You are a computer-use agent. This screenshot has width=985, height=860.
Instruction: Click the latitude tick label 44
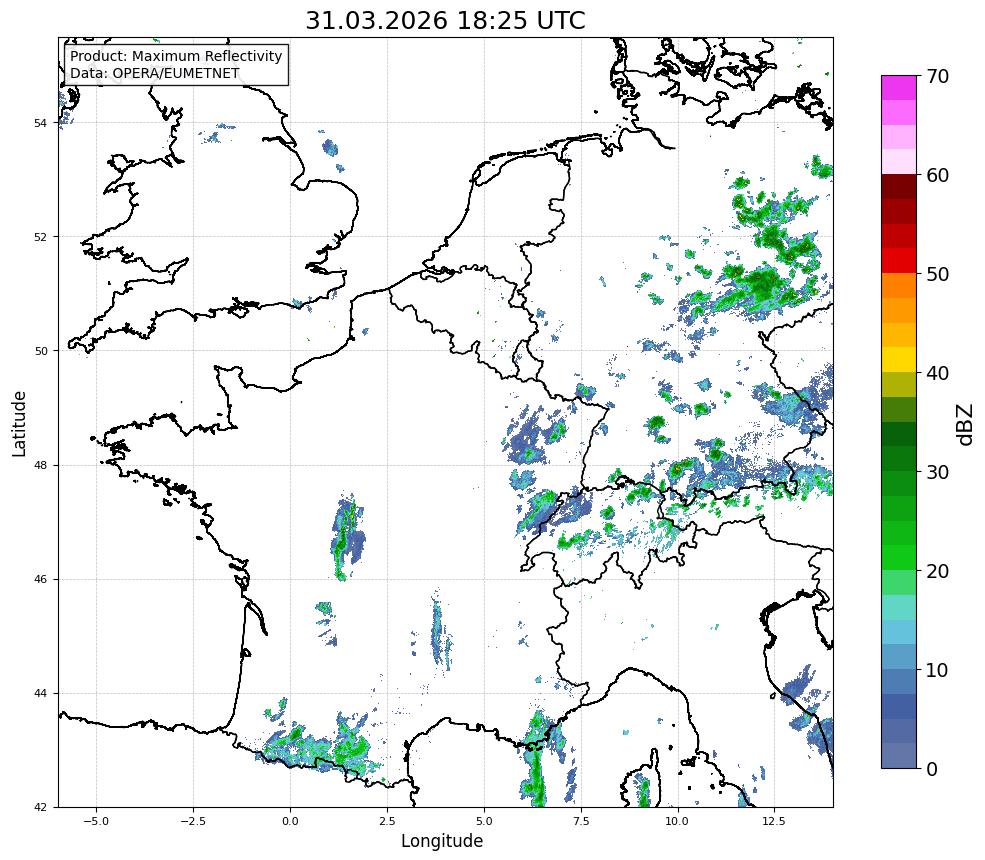click(x=40, y=694)
